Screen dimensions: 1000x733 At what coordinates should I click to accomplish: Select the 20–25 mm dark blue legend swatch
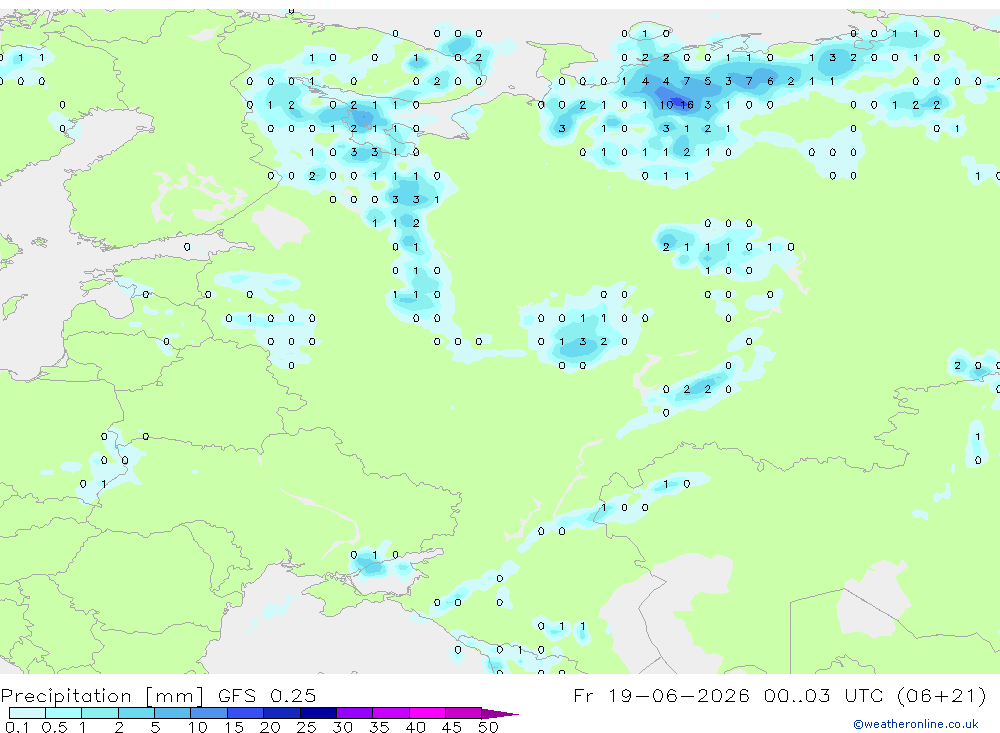pyautogui.click(x=282, y=713)
